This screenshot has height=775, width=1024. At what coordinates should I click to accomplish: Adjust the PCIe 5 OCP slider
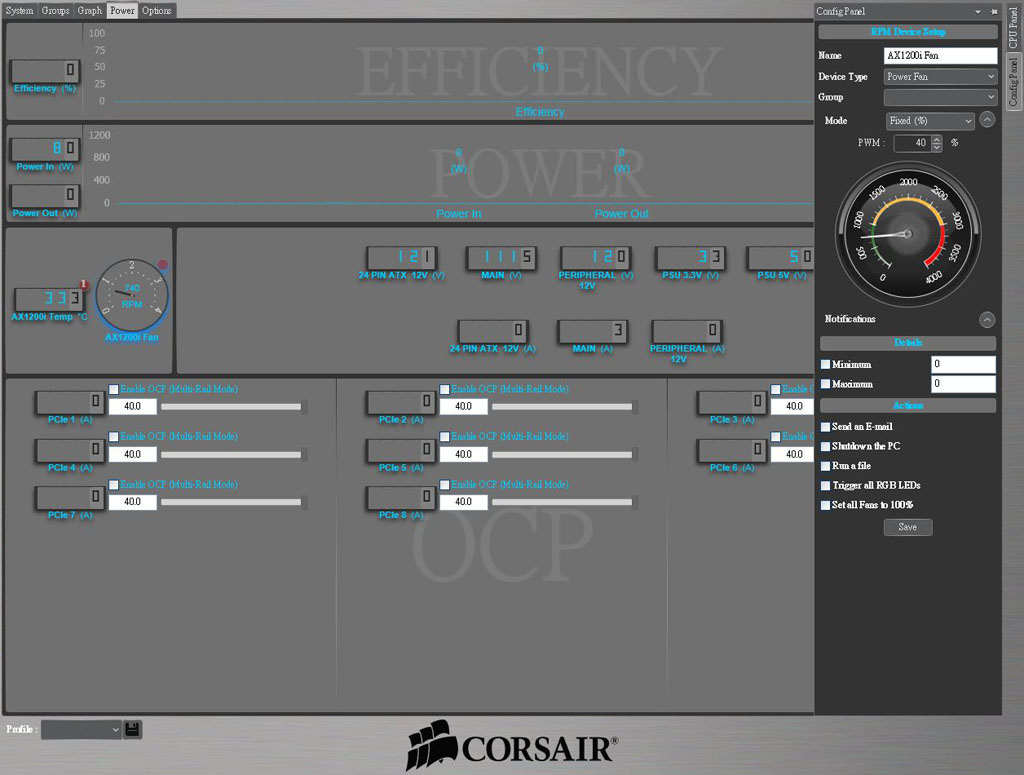565,454
